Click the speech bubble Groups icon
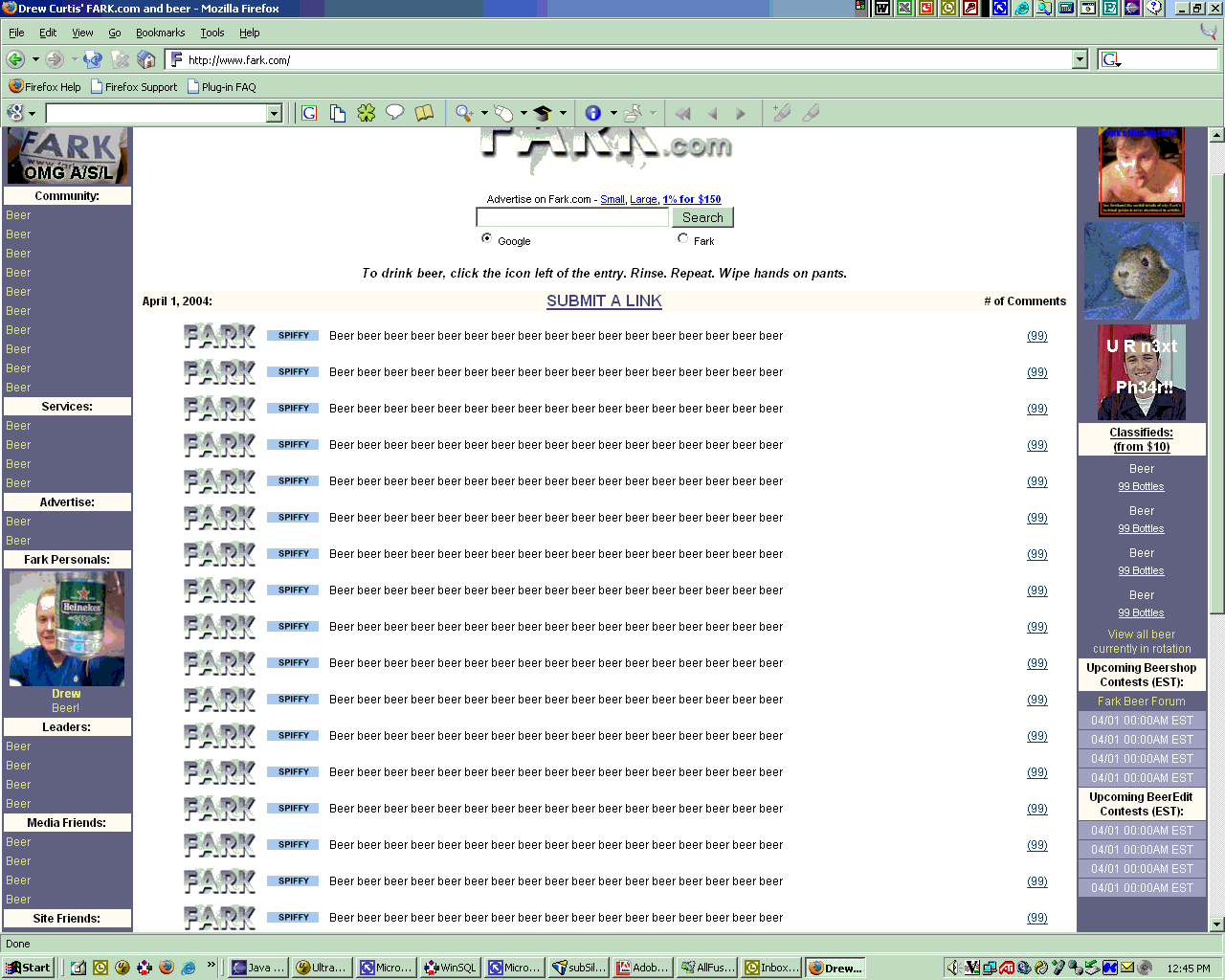Image resolution: width=1225 pixels, height=980 pixels. pos(394,113)
